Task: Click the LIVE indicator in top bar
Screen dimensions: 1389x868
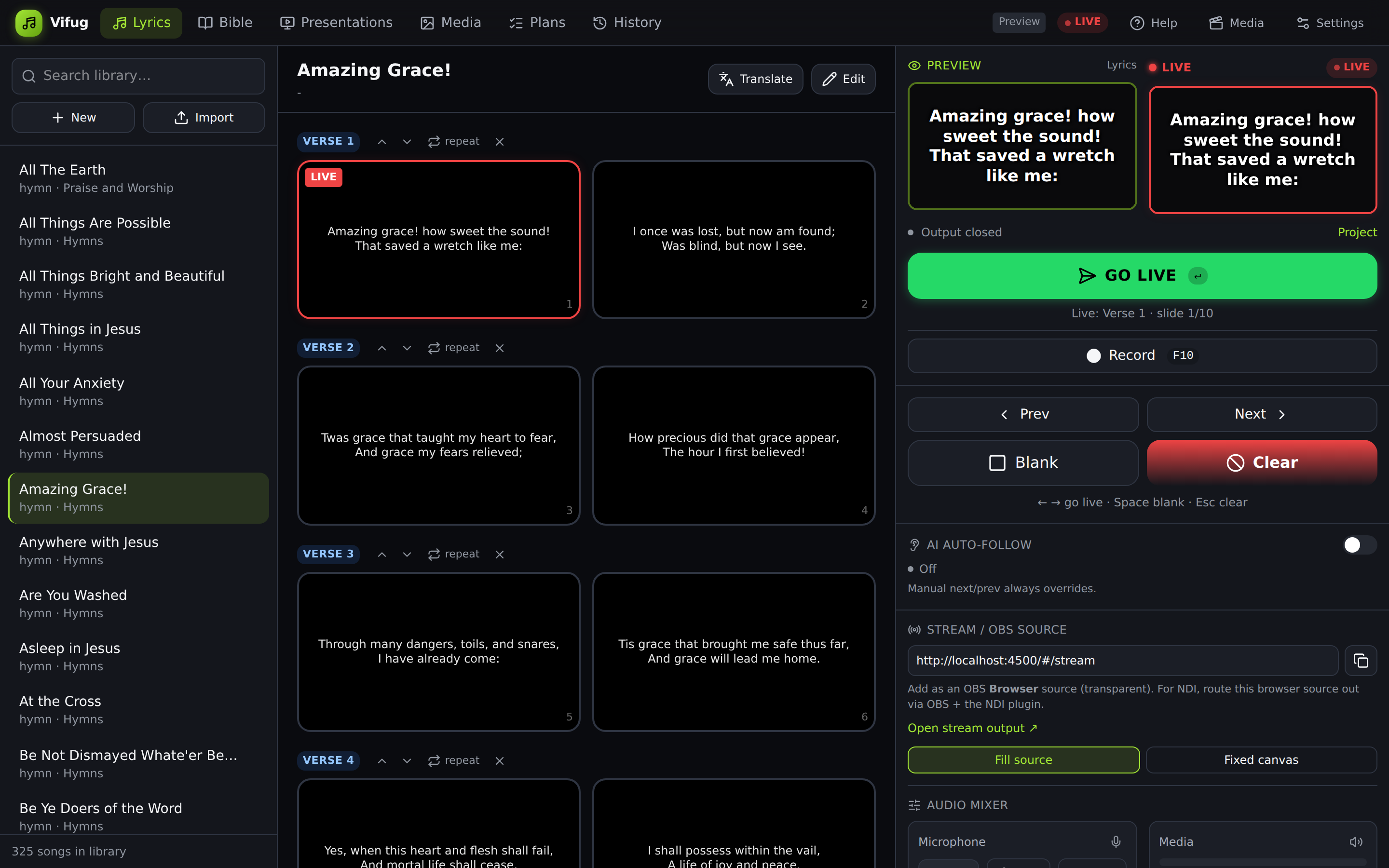Action: (1082, 22)
